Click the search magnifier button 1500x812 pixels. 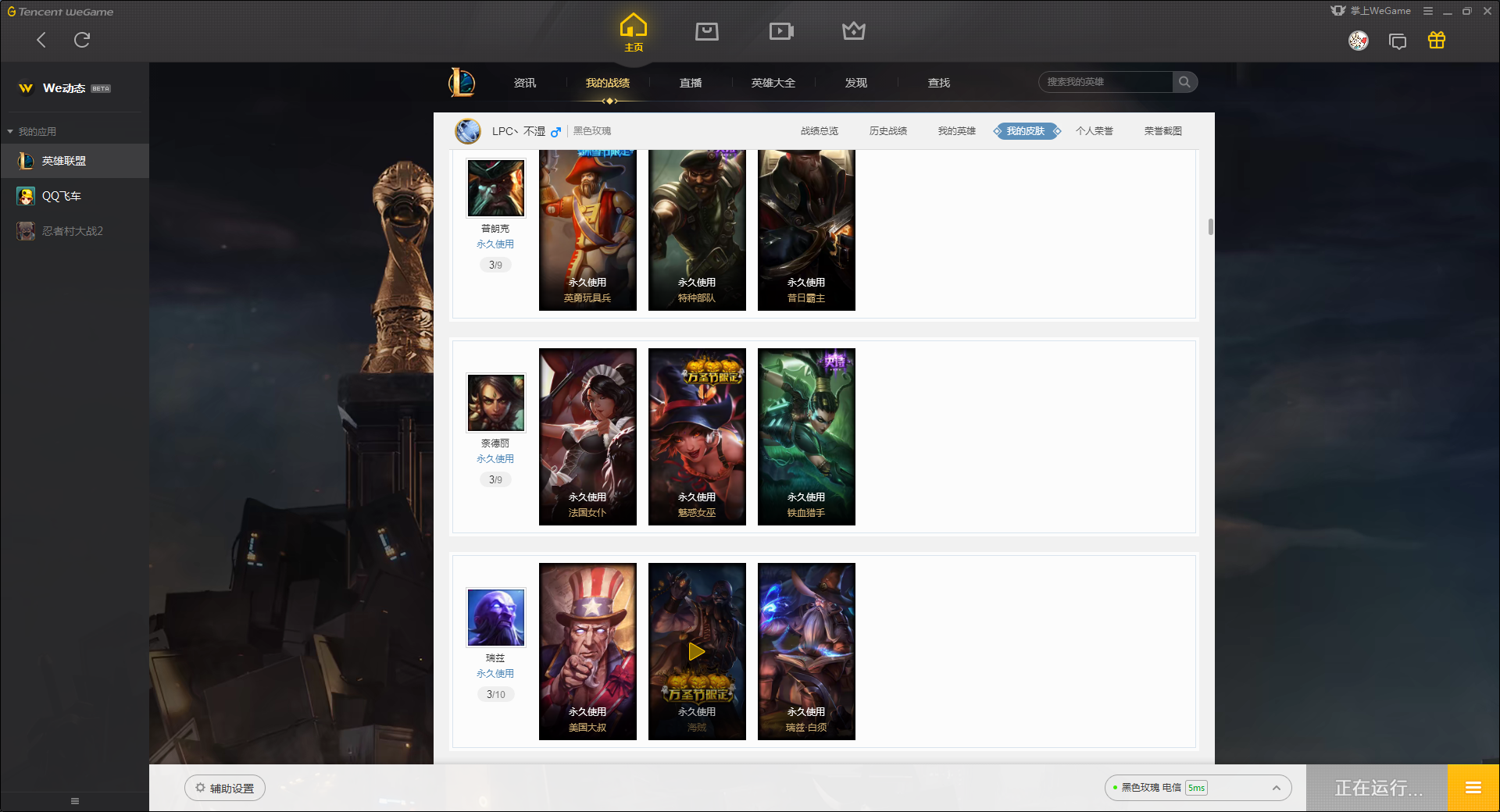pyautogui.click(x=1185, y=82)
